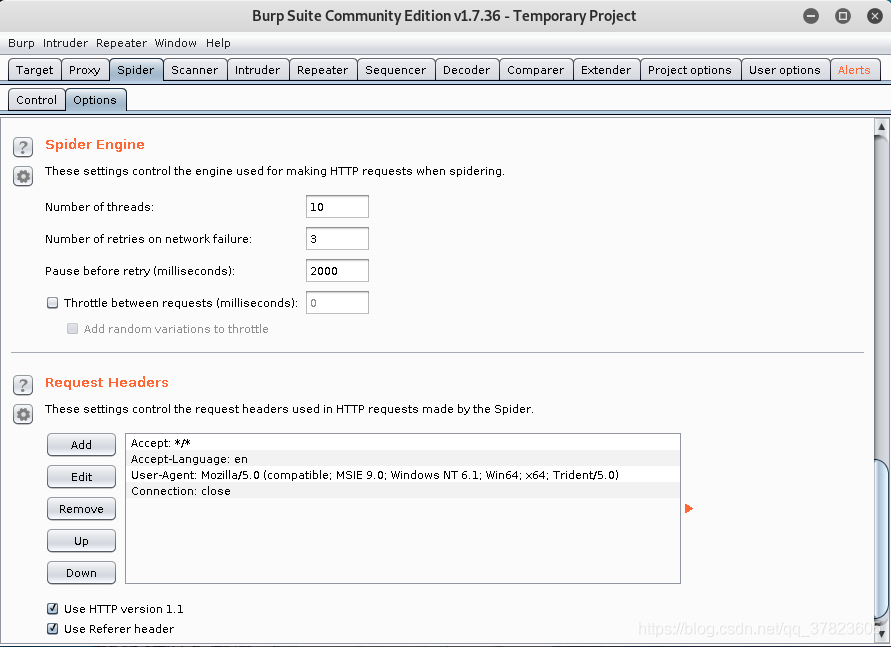Click the window maximize icon
This screenshot has width=891, height=647.
(843, 16)
